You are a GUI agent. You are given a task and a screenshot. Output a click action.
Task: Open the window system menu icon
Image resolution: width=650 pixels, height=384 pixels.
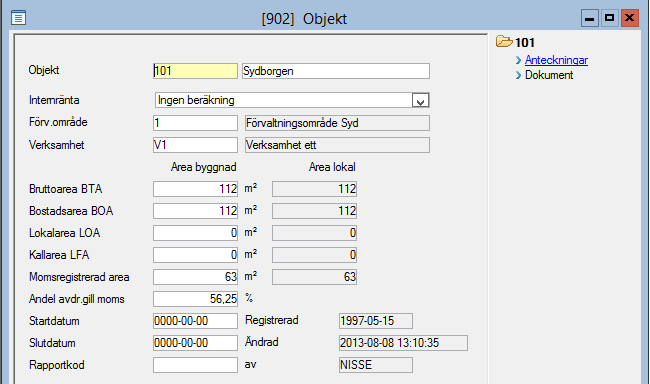[x=18, y=18]
